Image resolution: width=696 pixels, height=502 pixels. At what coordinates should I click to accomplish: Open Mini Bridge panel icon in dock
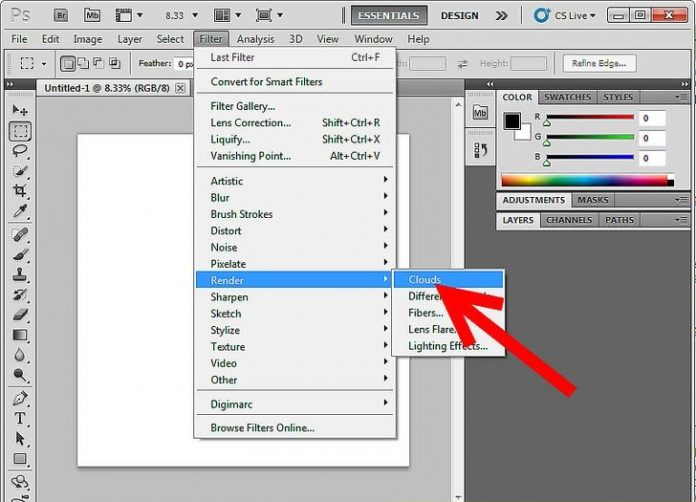tap(480, 113)
